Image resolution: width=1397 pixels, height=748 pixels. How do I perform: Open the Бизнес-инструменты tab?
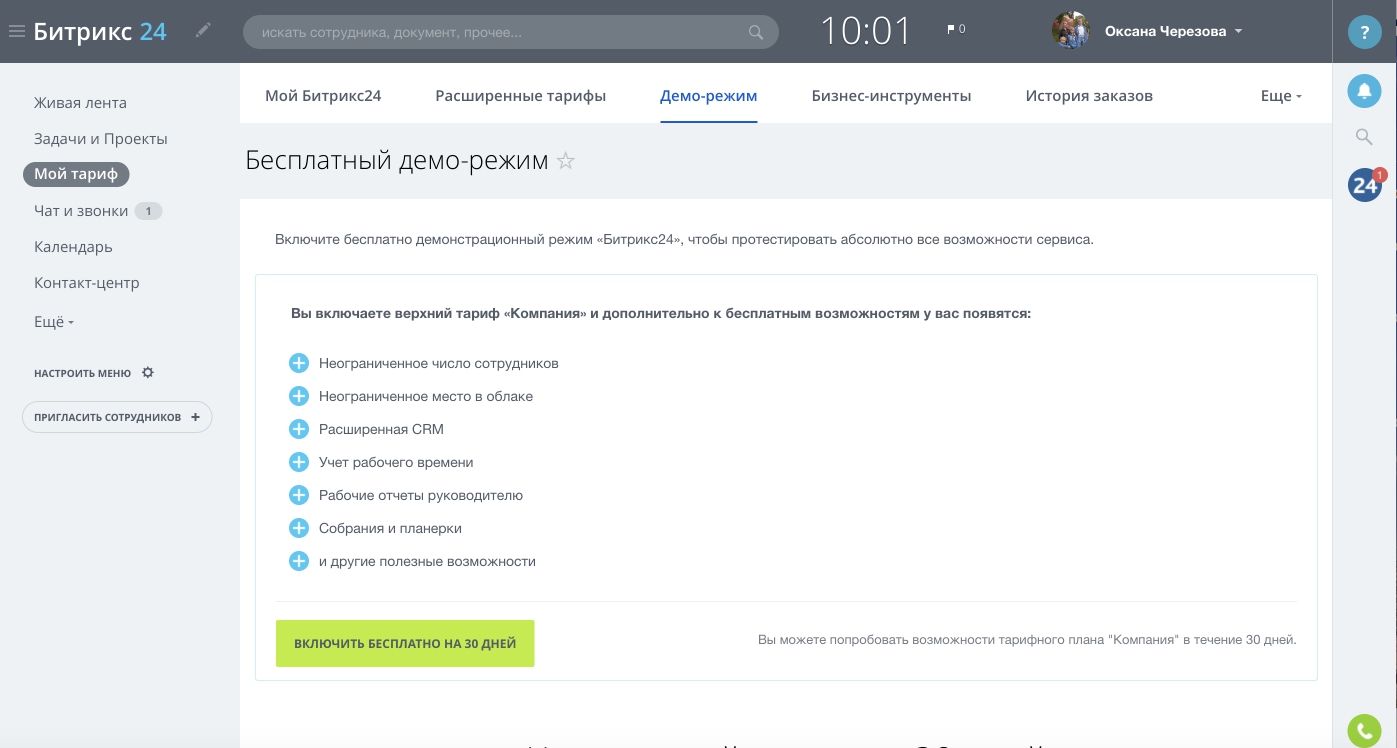coord(891,95)
